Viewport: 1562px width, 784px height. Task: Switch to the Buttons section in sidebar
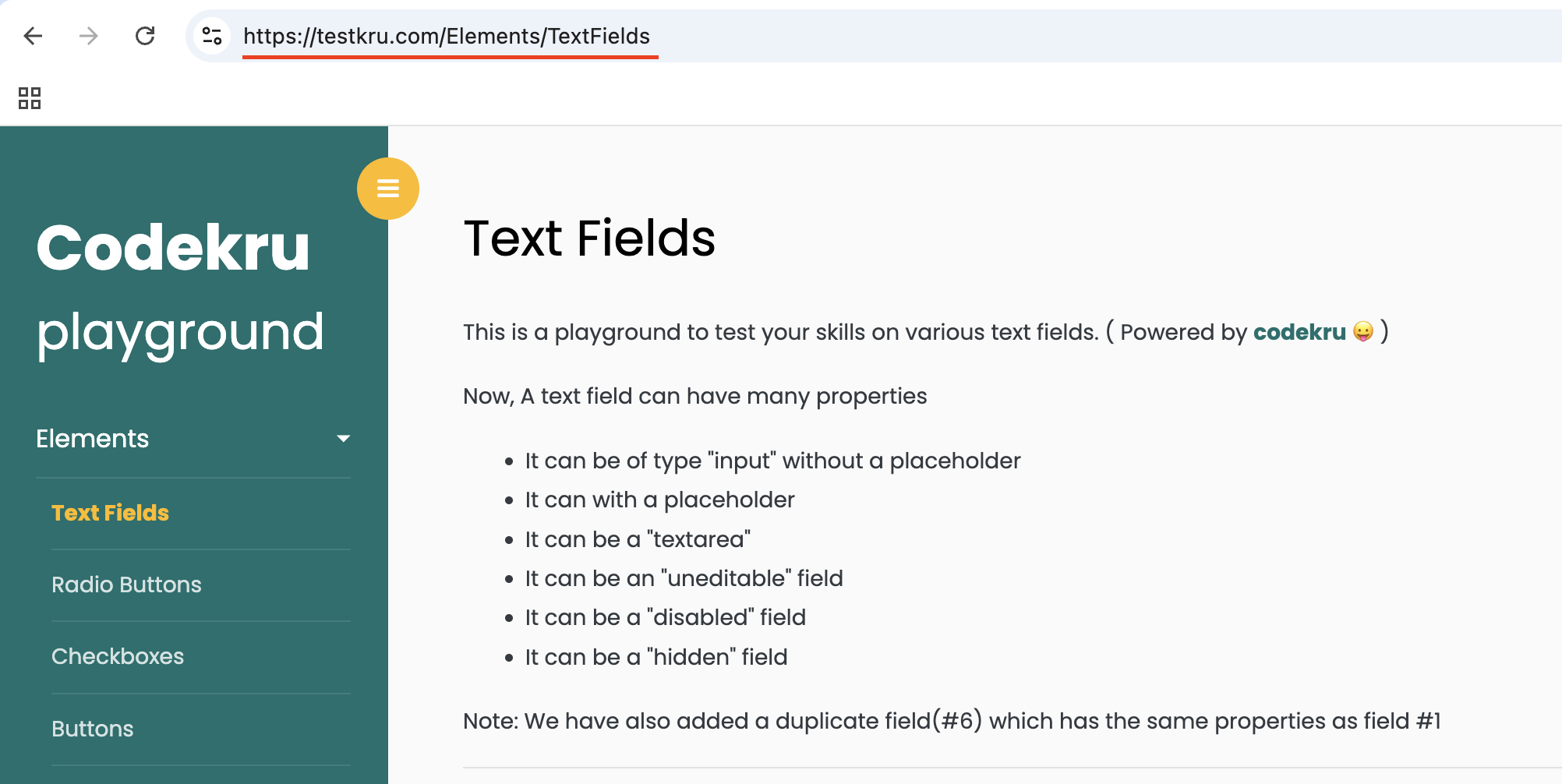click(x=92, y=728)
